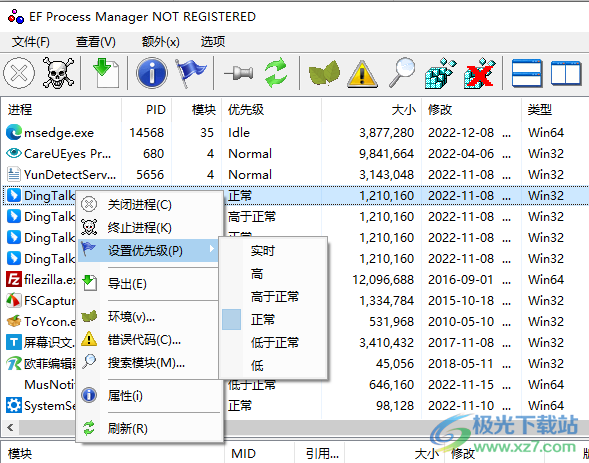Select the CareUEyes Pr... process row
589x463 pixels.
(x=295, y=154)
